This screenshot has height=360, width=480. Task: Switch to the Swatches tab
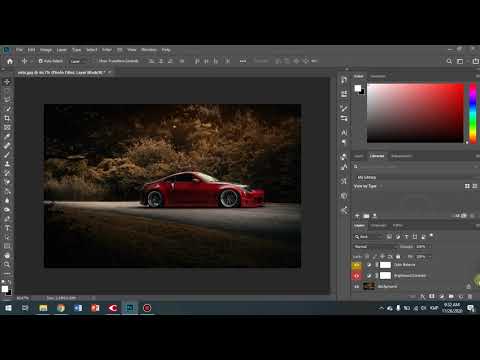pos(378,76)
